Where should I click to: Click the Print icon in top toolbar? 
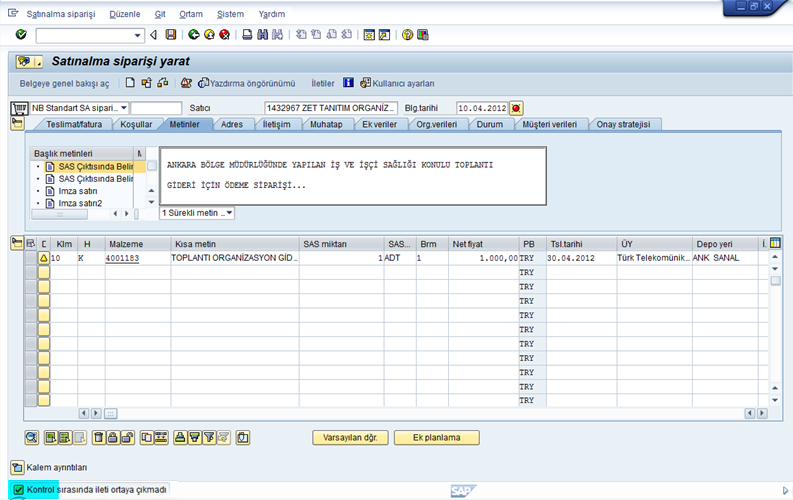pos(247,34)
